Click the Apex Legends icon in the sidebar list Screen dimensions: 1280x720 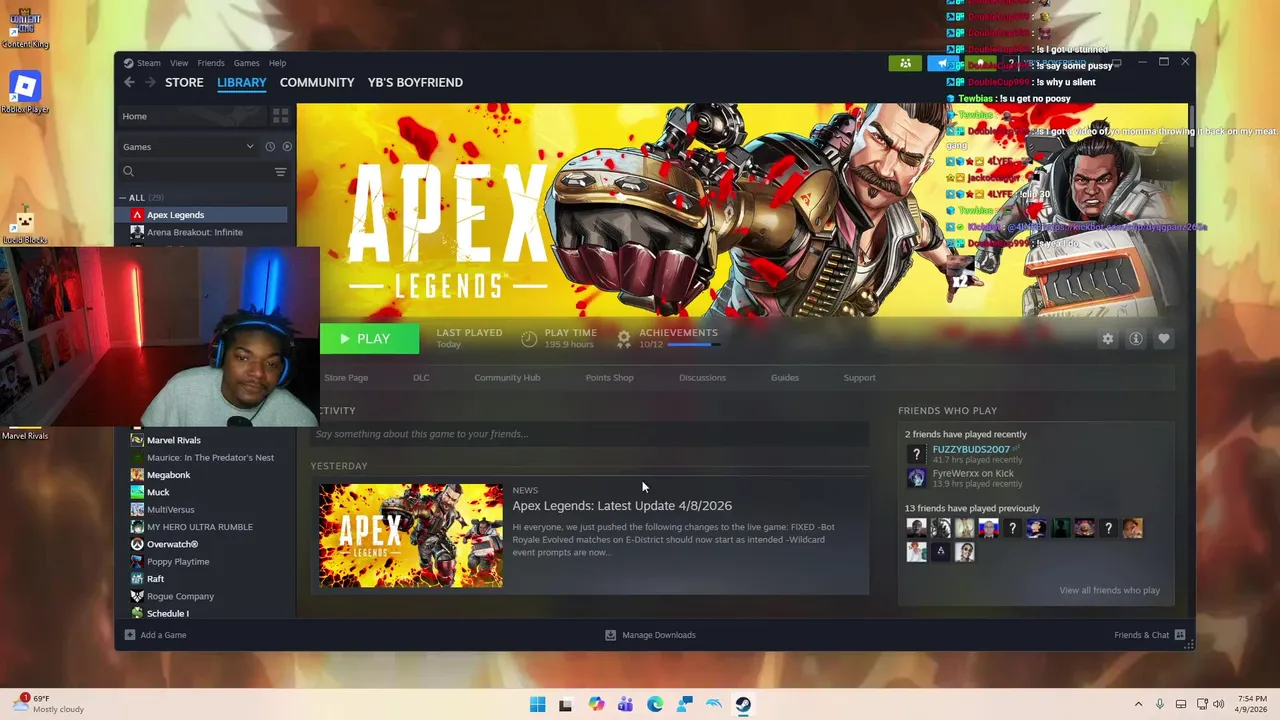pyautogui.click(x=137, y=215)
